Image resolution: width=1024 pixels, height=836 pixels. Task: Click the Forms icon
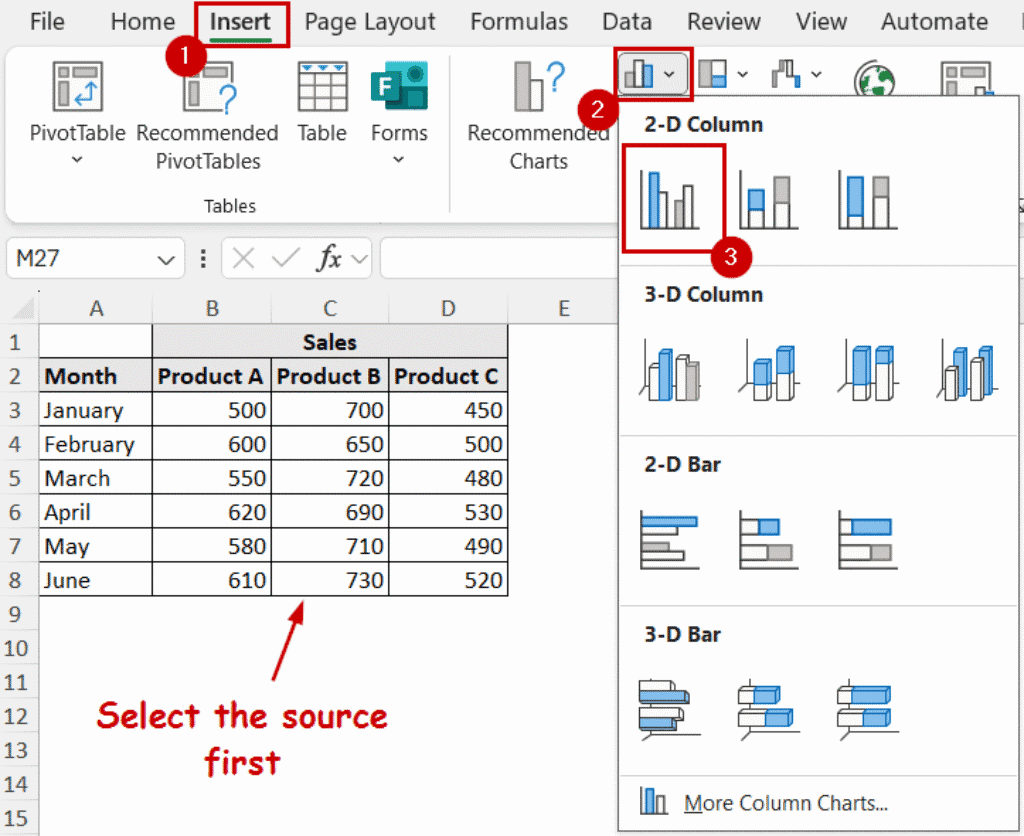pos(399,86)
